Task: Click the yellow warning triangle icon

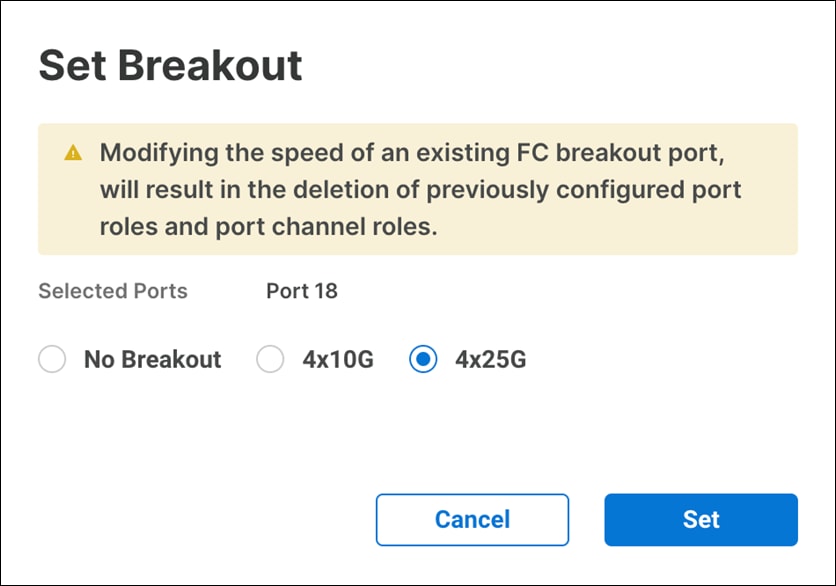Action: (72, 154)
